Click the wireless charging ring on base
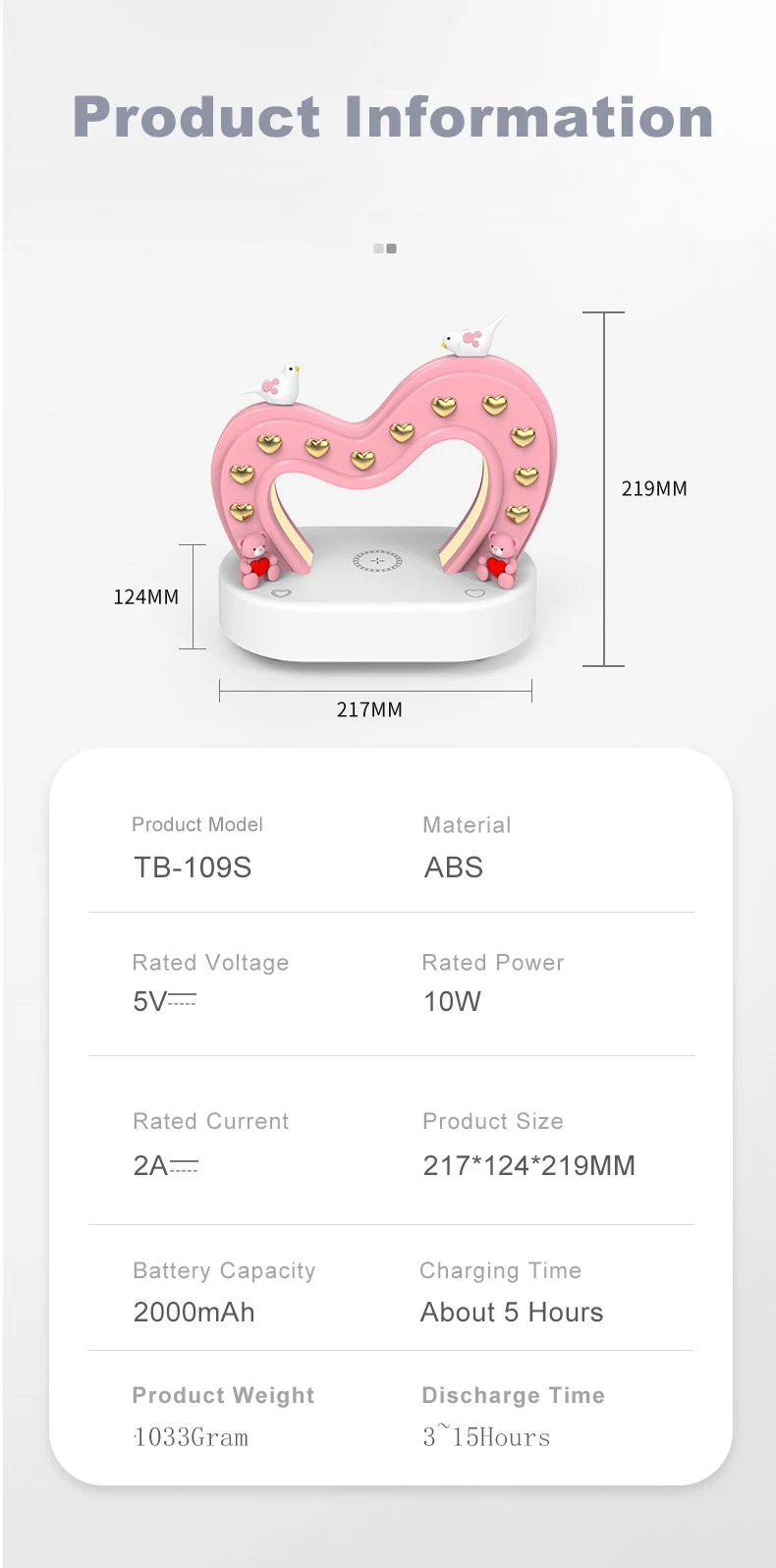This screenshot has width=776, height=1568. 377,561
